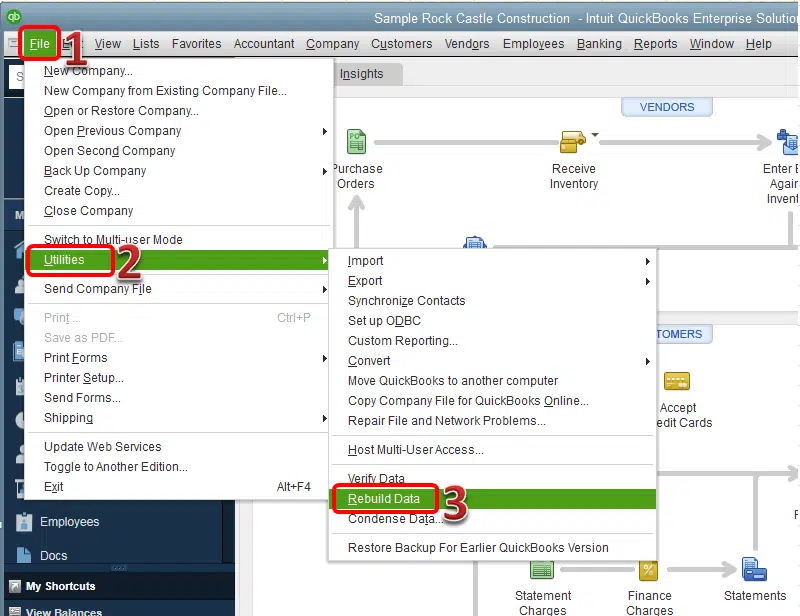
Task: Select Host Multi-User Access...
Action: [493, 450]
